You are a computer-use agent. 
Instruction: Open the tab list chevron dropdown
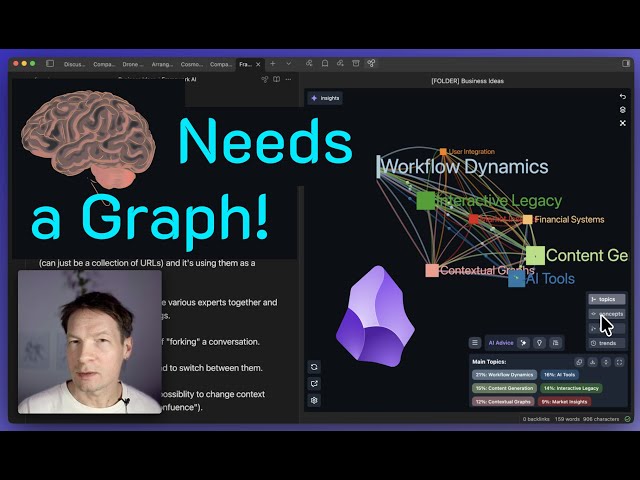click(x=289, y=64)
